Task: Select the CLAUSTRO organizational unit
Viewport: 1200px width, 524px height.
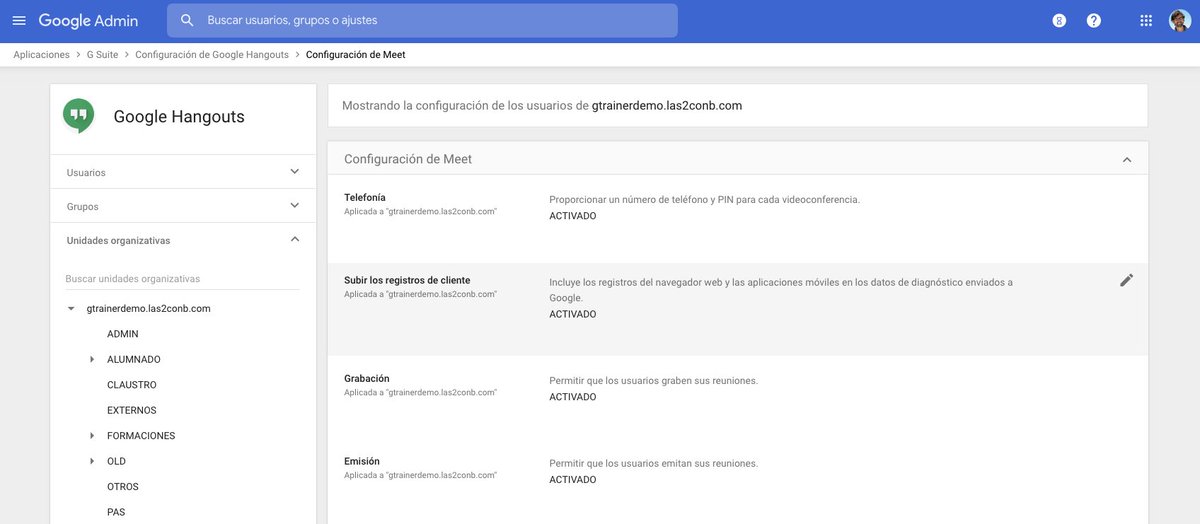Action: (132, 385)
